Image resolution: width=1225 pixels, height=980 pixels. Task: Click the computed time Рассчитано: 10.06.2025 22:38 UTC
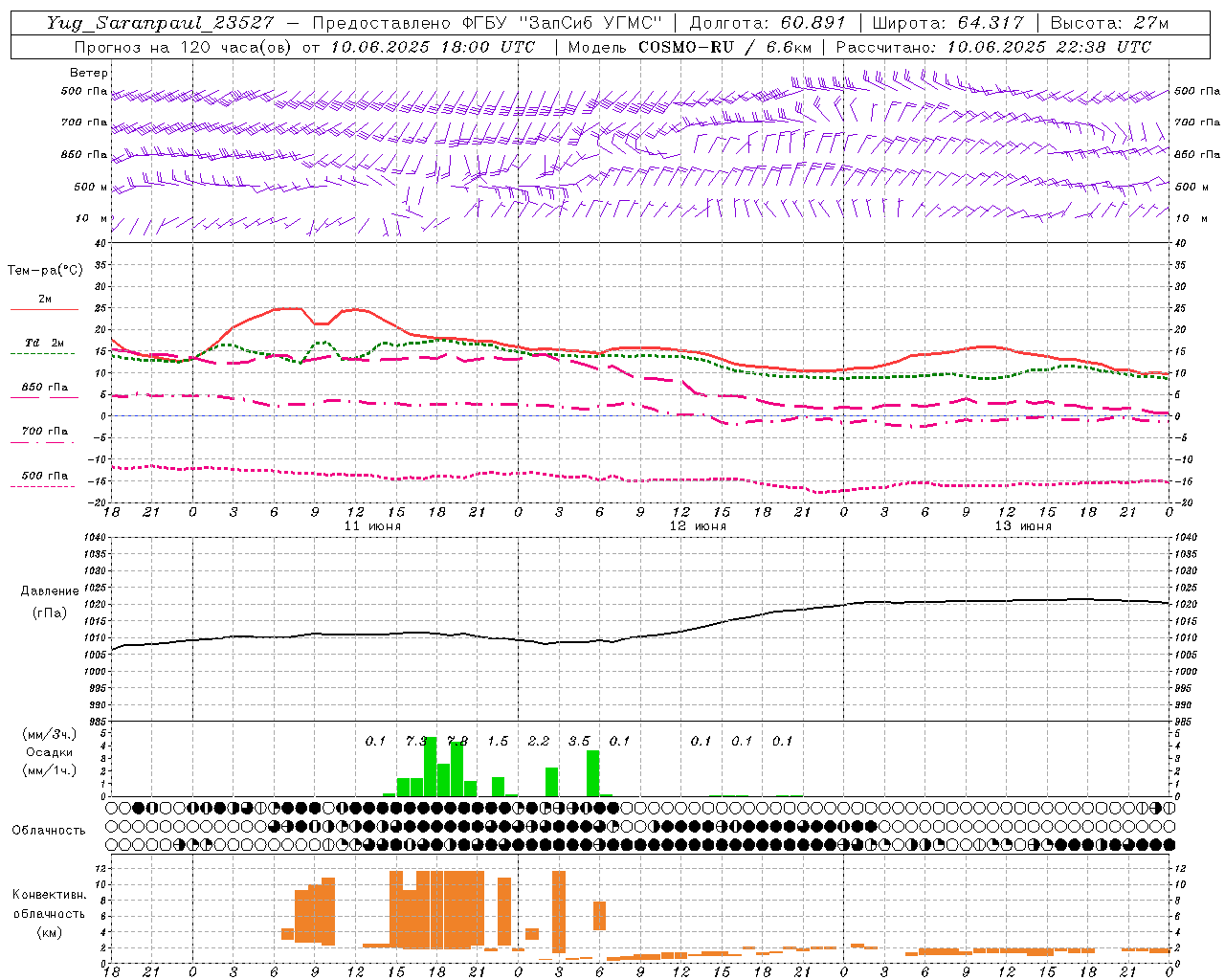tap(993, 46)
